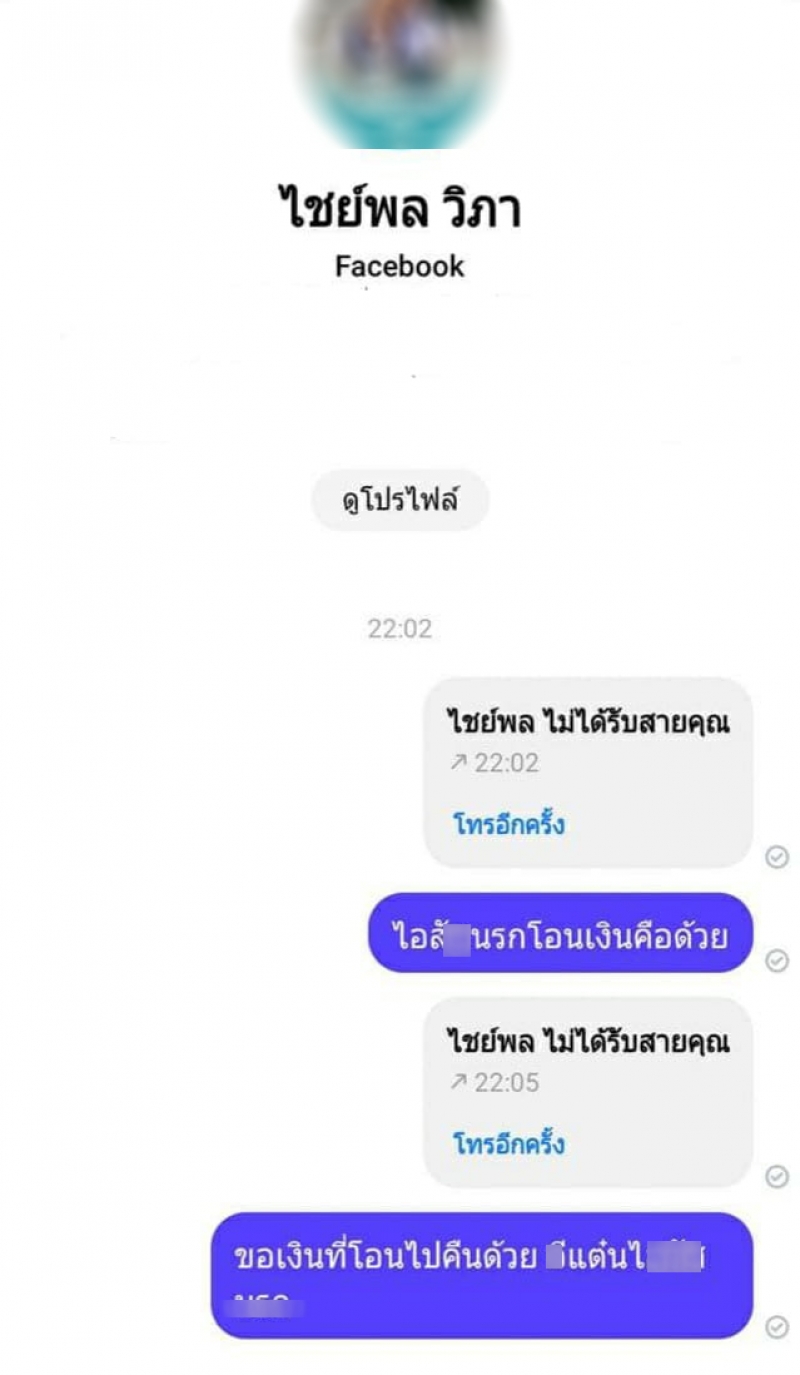Tap ไชย์พล ไม่ได้รับสายคุณ title in second call card

[x=588, y=1041]
